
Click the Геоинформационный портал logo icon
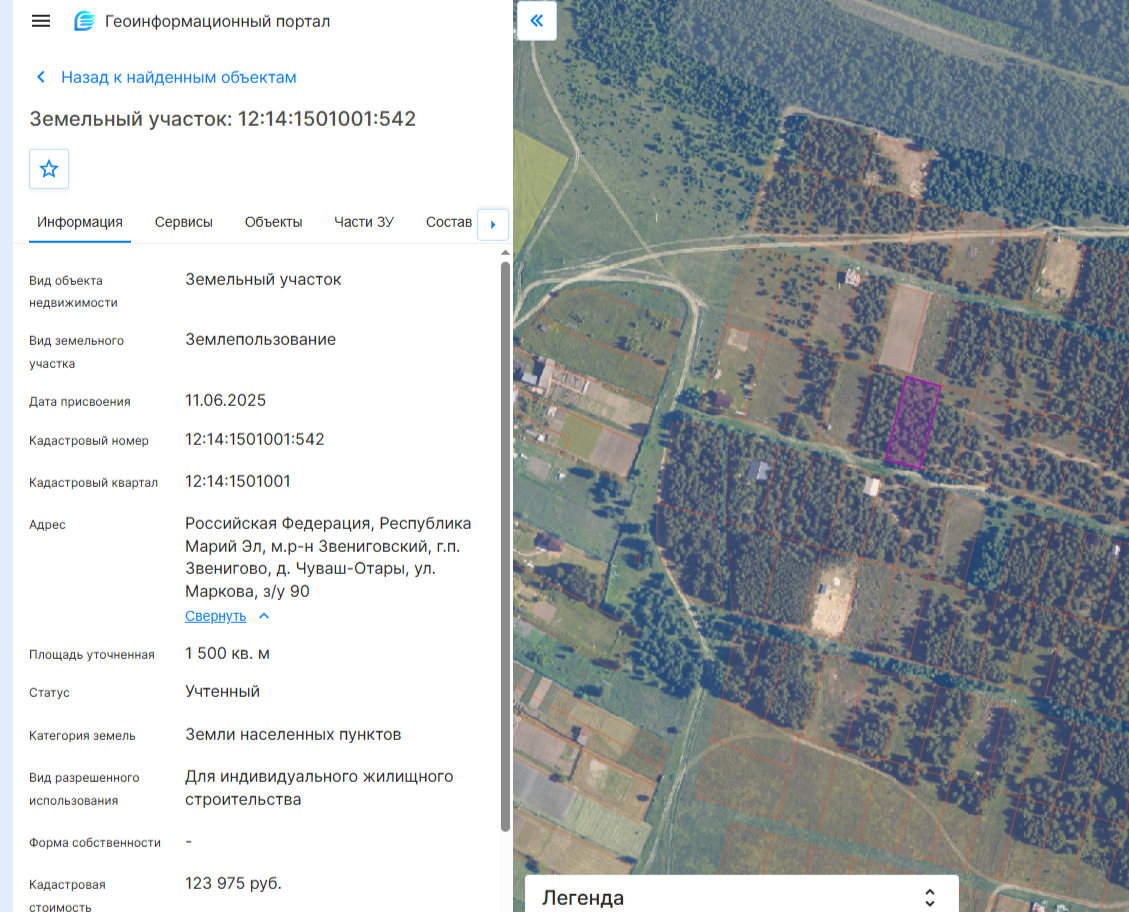point(84,21)
